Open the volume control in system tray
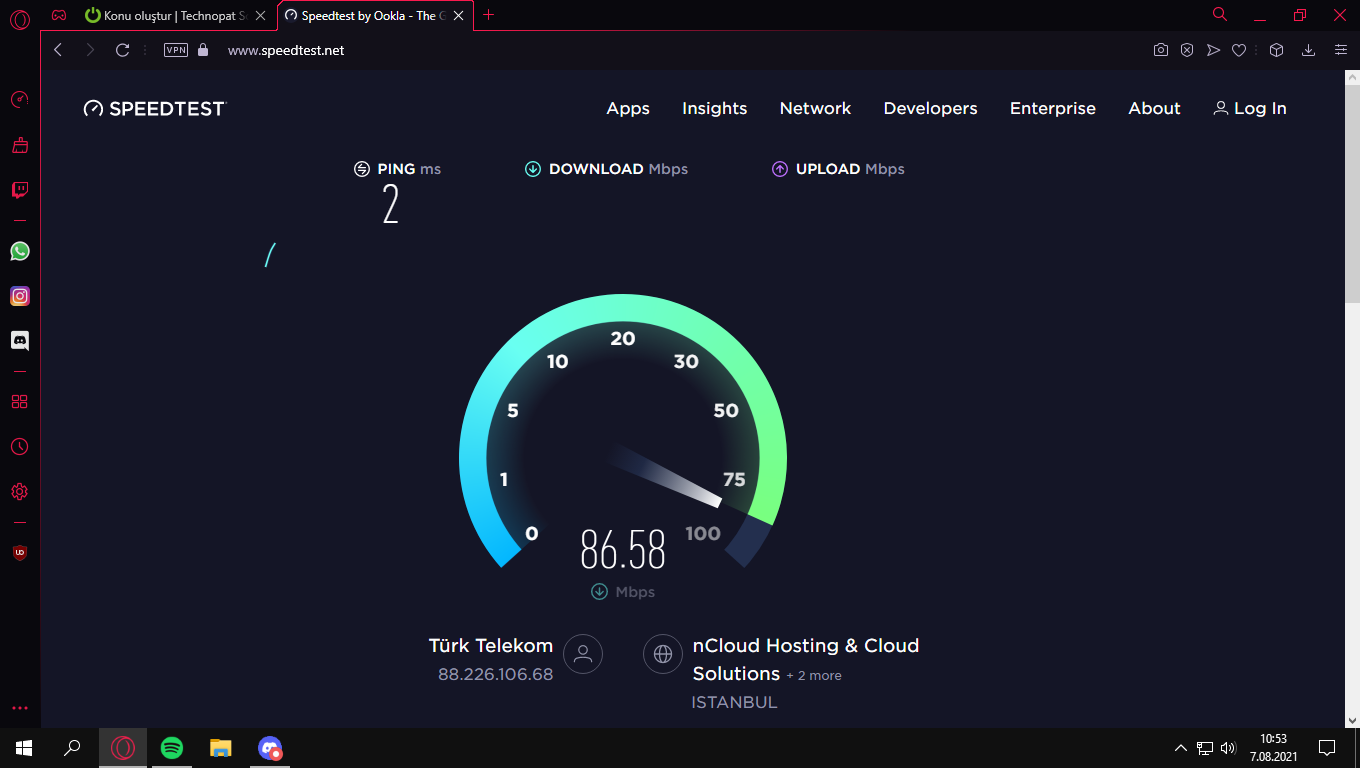This screenshot has width=1360, height=768. point(1229,748)
